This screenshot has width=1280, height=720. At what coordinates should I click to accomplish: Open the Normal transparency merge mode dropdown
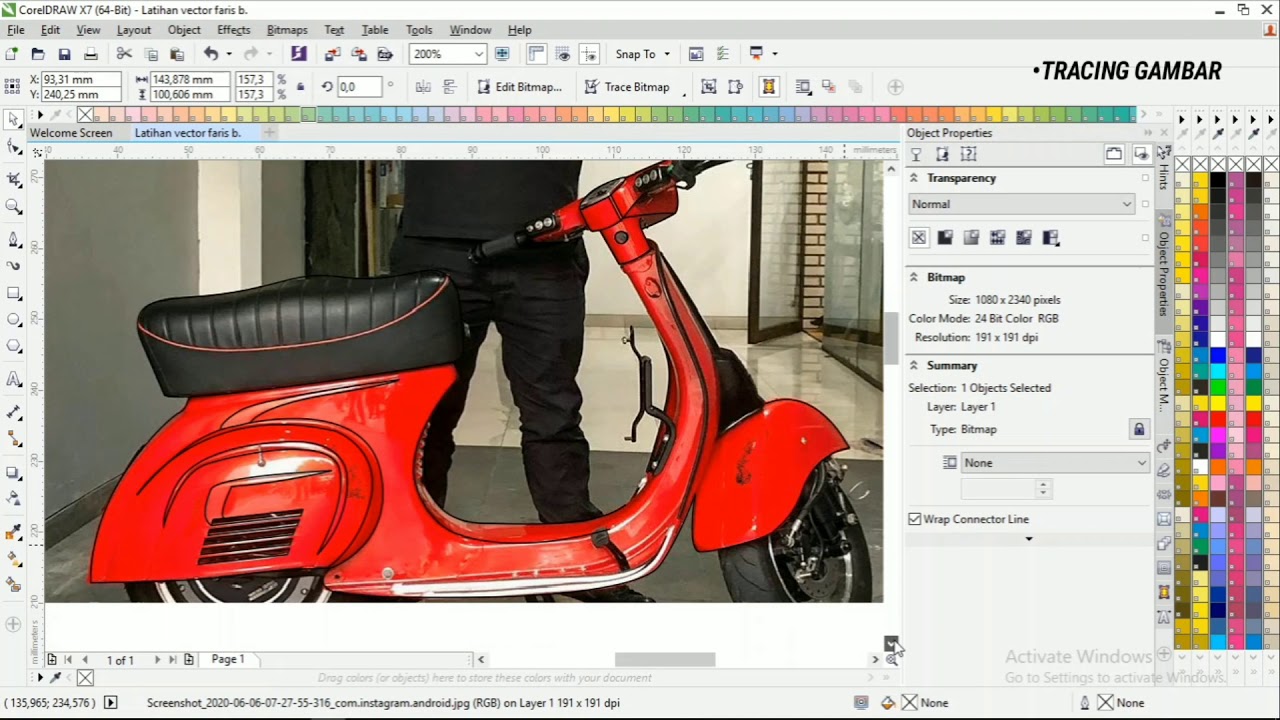tap(1022, 204)
